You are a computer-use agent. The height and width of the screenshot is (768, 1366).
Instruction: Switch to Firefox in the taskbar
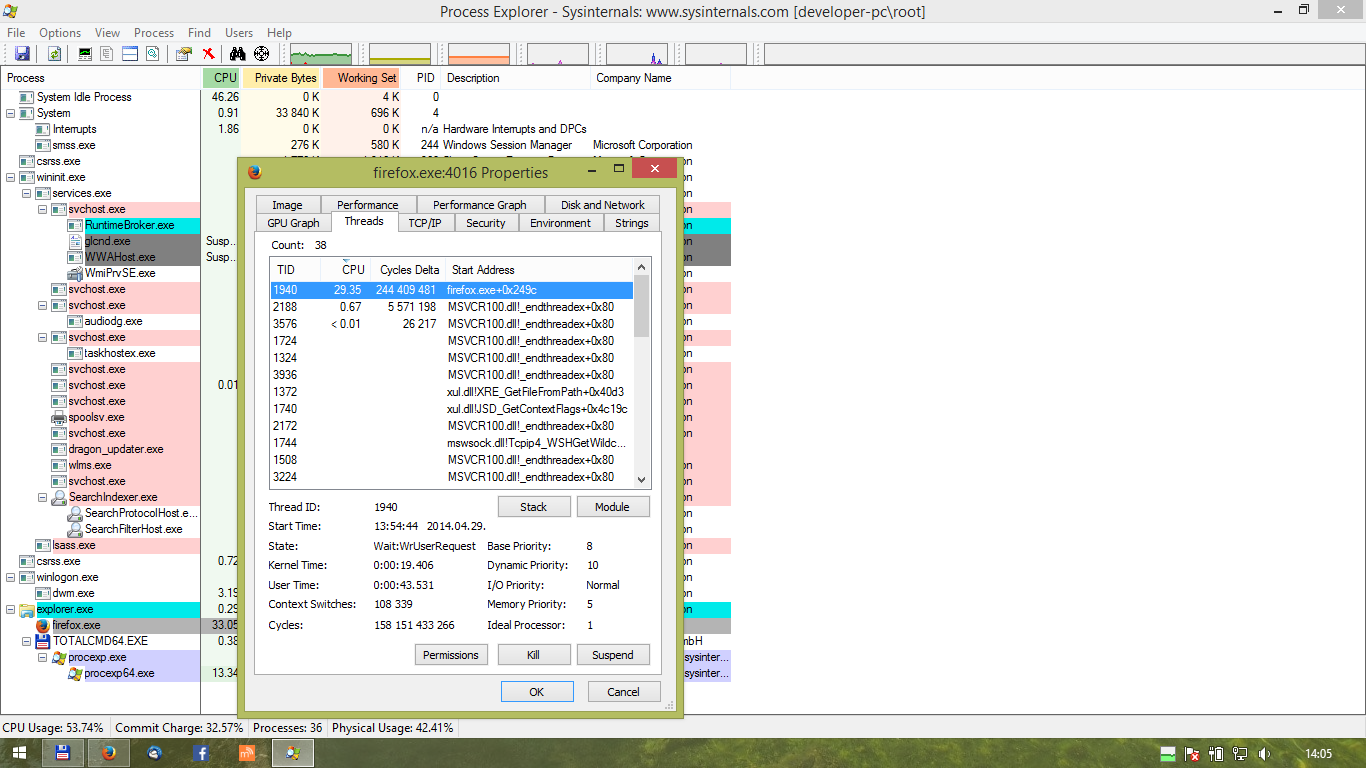108,753
